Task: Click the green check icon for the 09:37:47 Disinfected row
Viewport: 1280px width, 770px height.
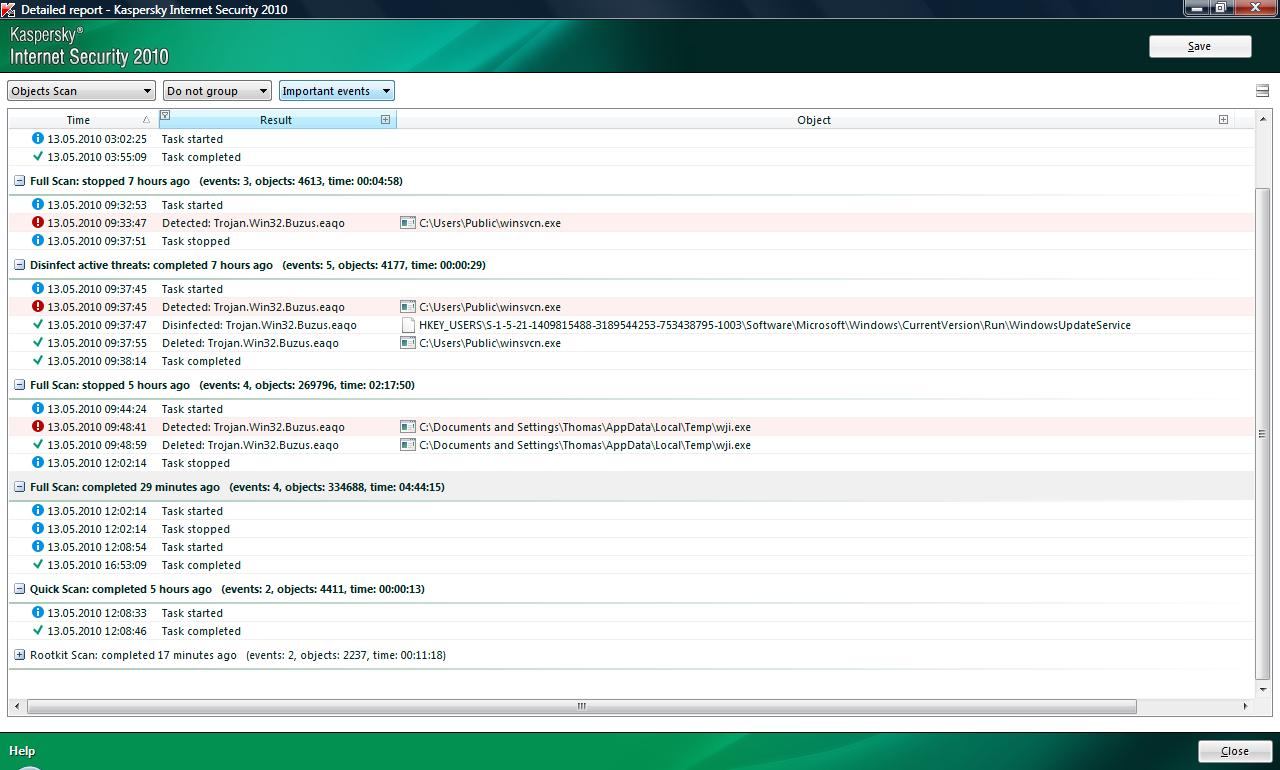Action: [38, 325]
